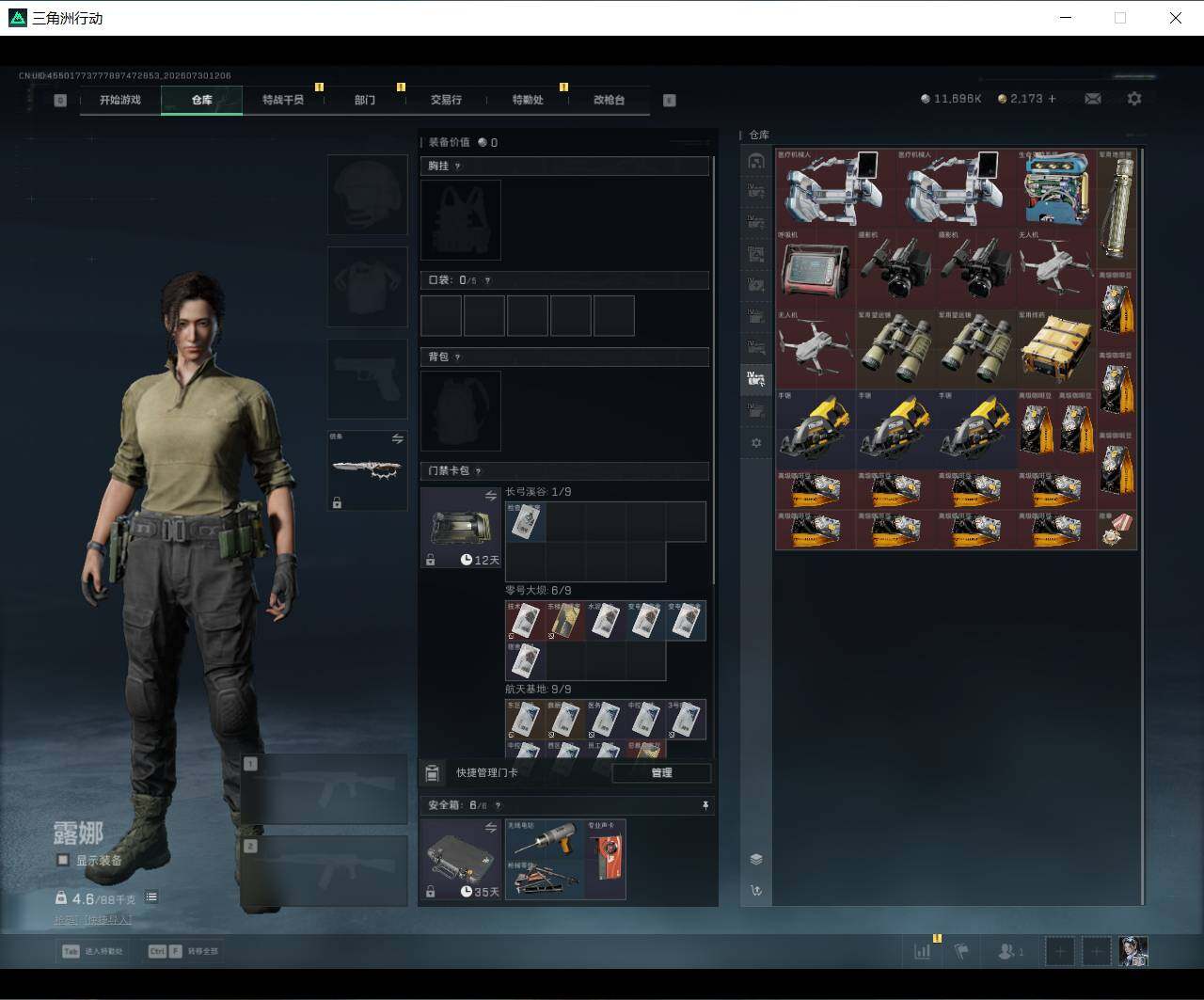Select the 呼吸机 ventilator item in warehouse
The height and width of the screenshot is (1000, 1204).
(815, 268)
